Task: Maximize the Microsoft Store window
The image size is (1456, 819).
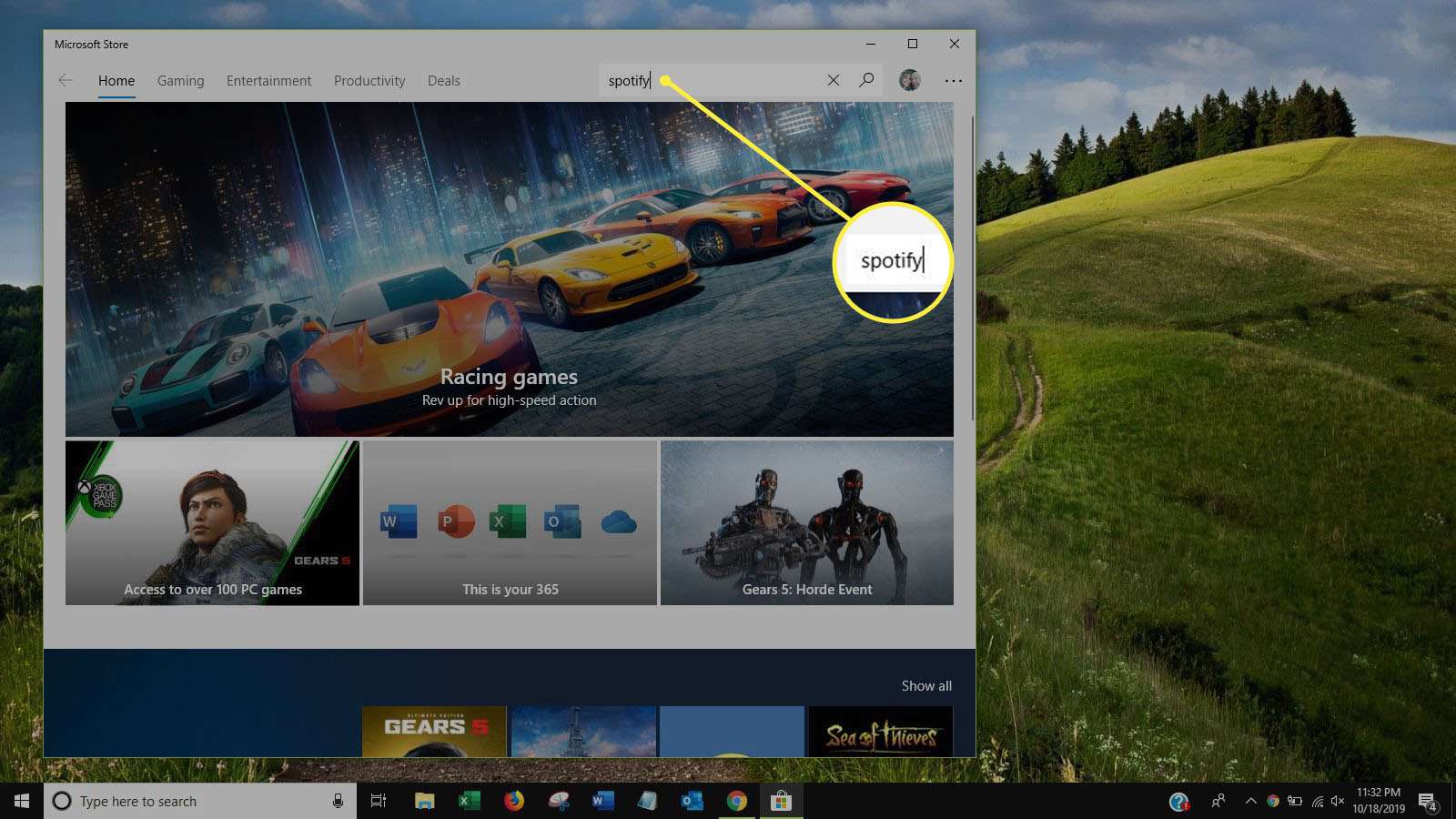Action: pos(912,44)
